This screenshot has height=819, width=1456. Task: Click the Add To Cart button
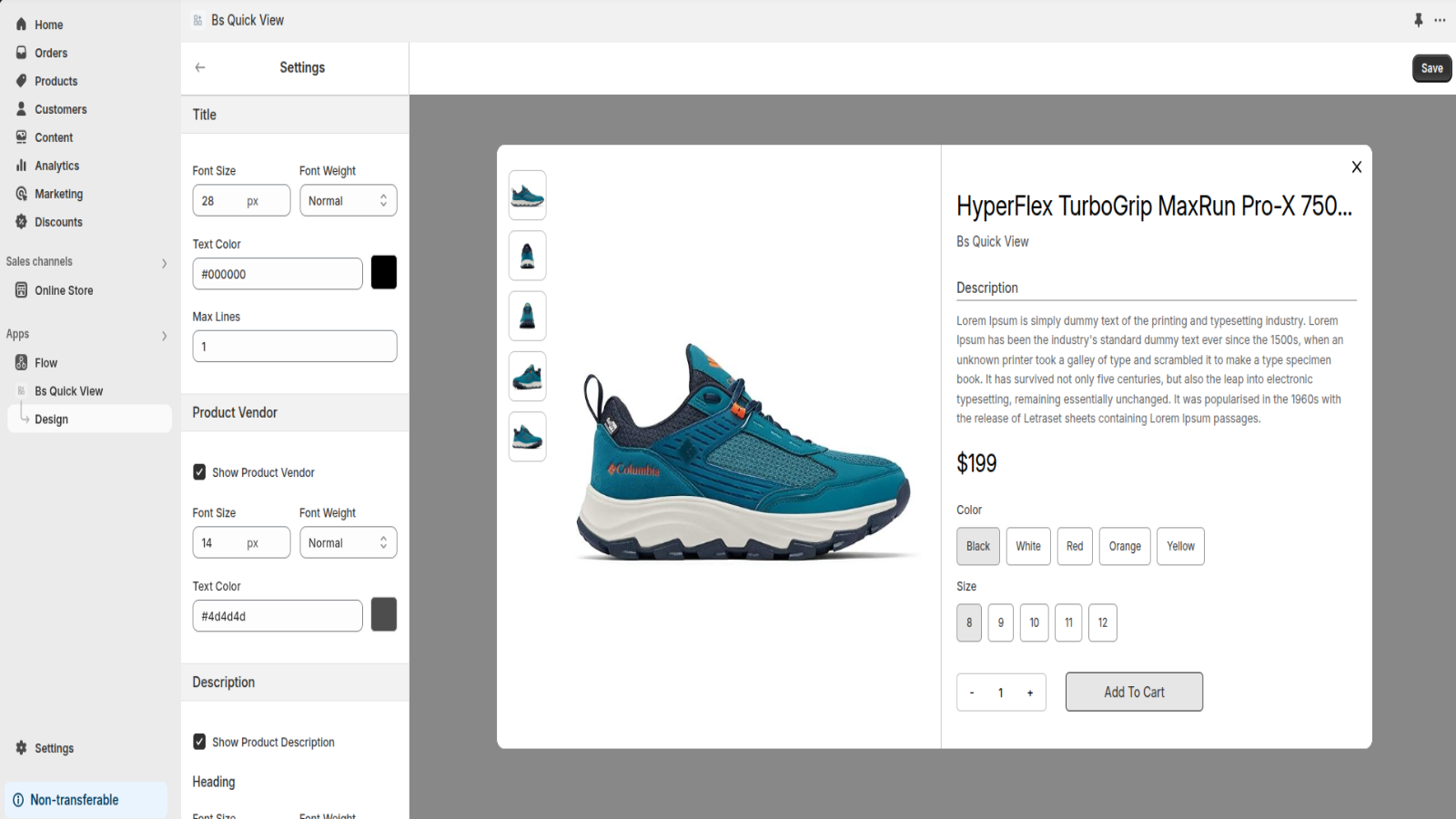1134,692
